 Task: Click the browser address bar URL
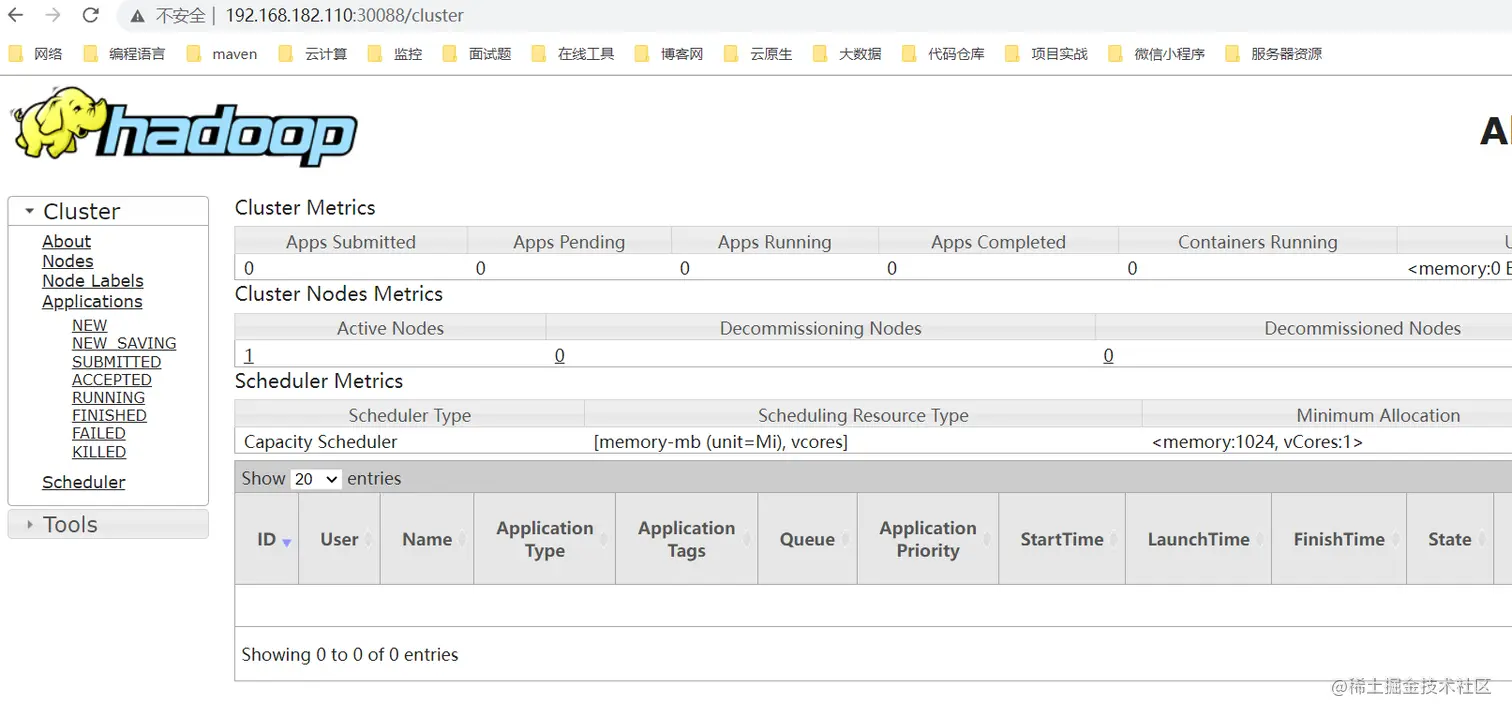(344, 16)
